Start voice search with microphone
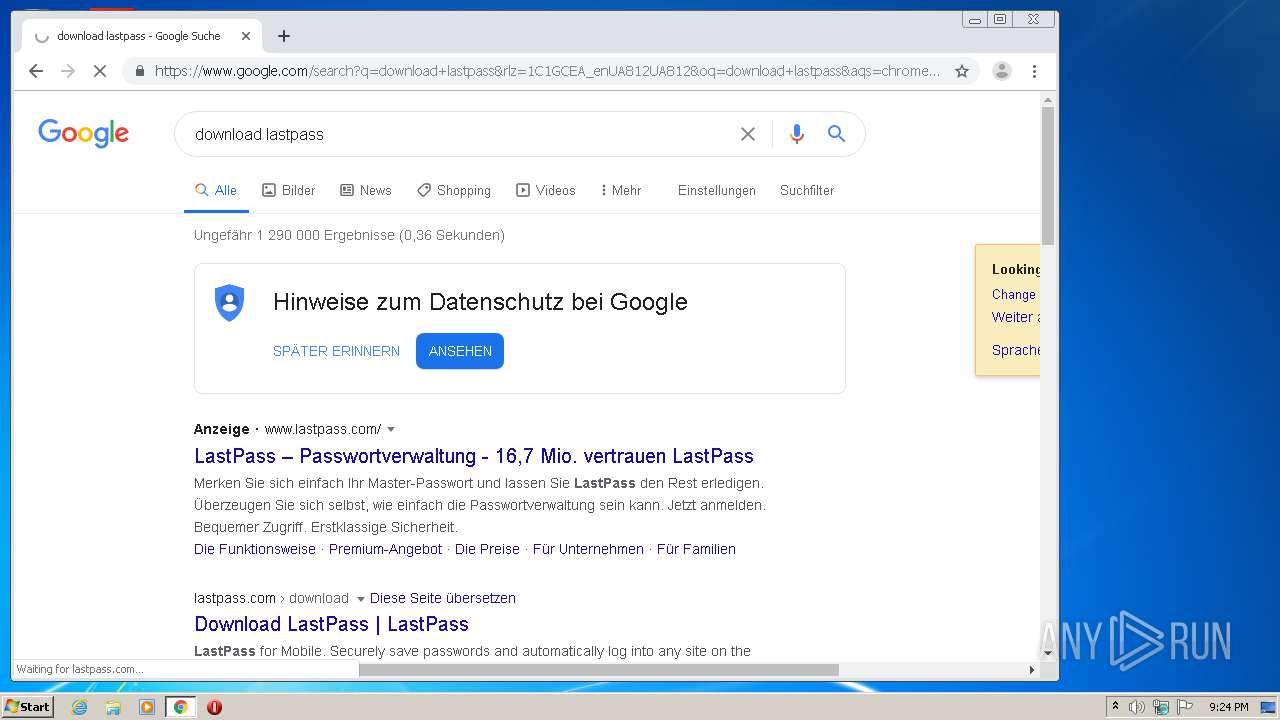1280x720 pixels. point(797,134)
